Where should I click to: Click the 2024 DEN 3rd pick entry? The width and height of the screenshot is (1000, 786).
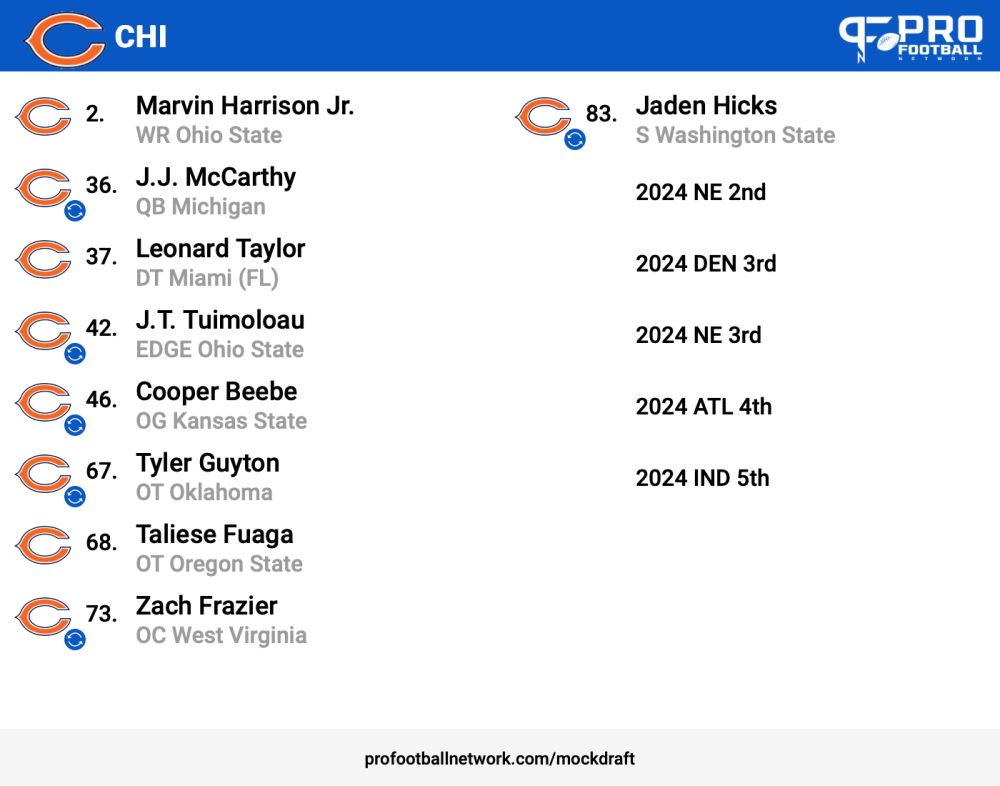tap(706, 263)
